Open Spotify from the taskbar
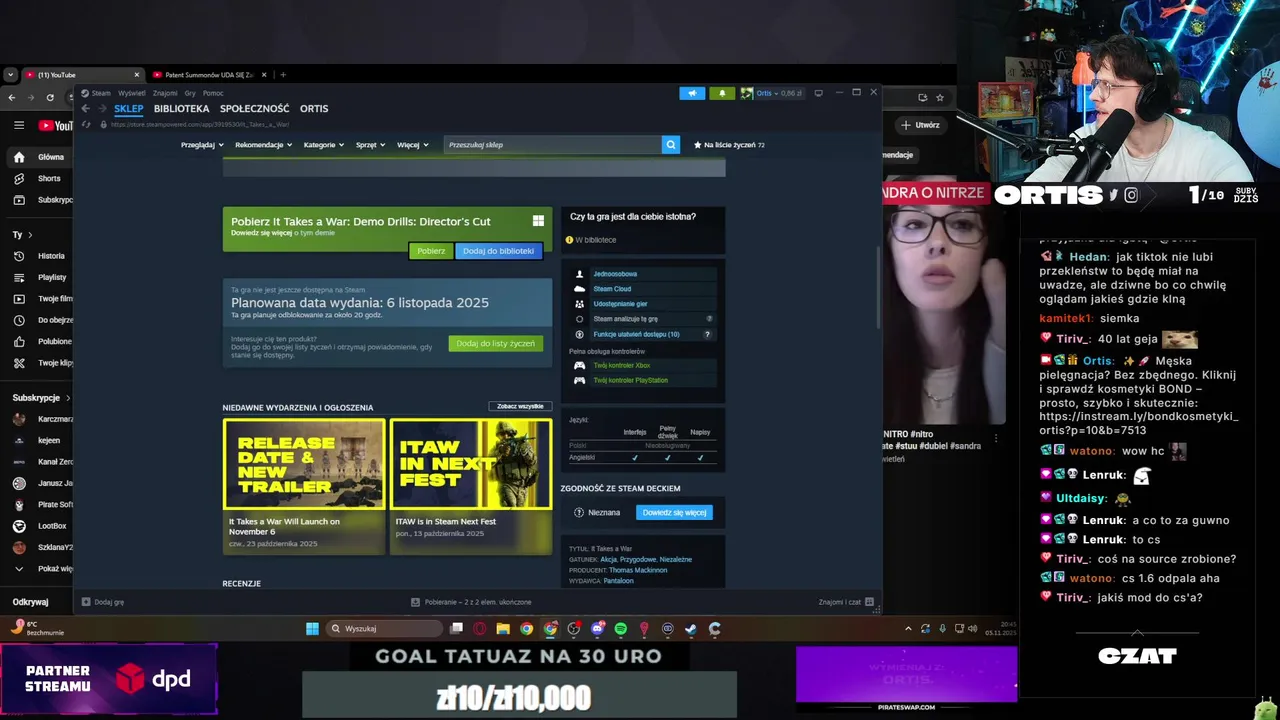This screenshot has width=1280, height=720. pos(621,629)
